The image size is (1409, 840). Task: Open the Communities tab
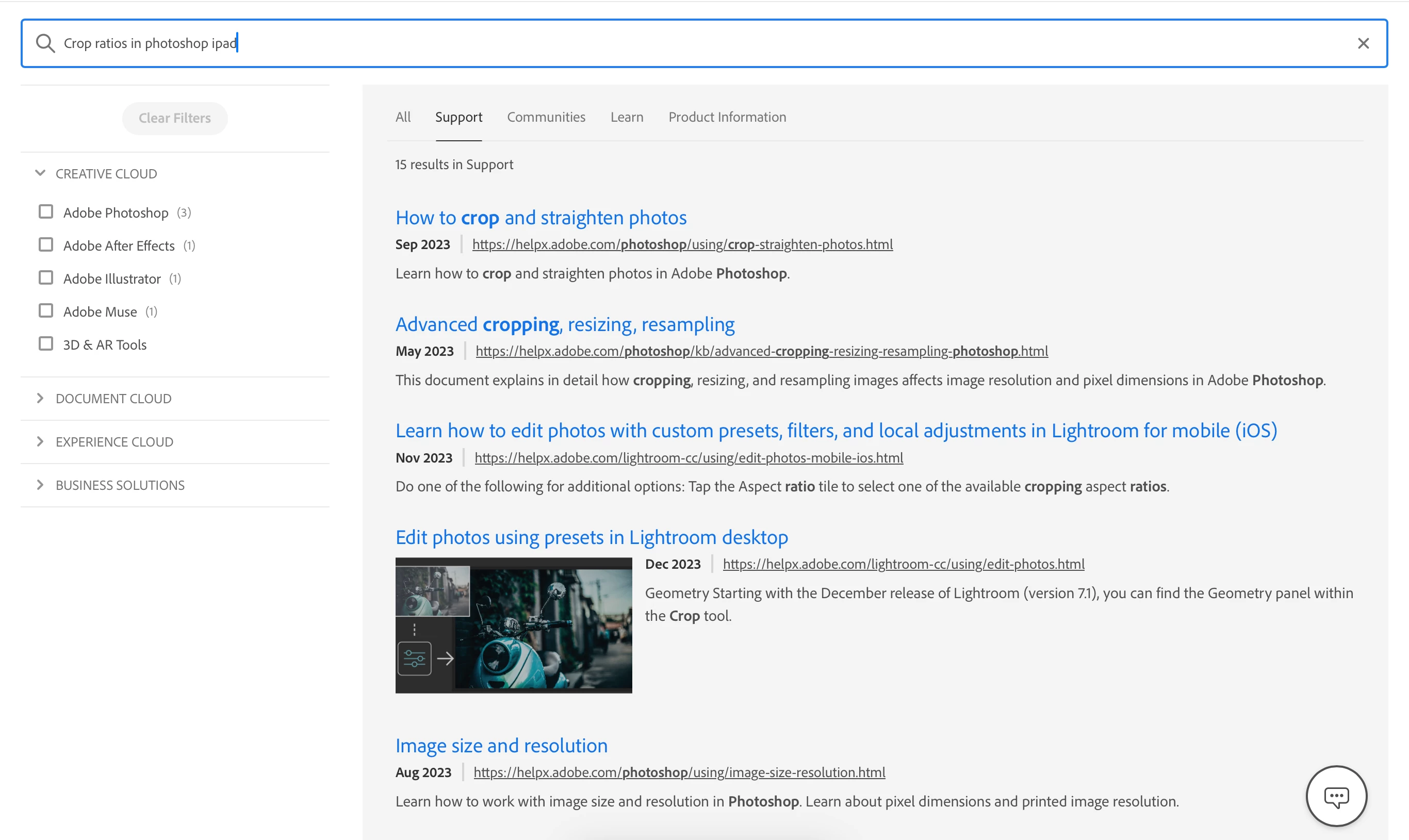tap(546, 117)
